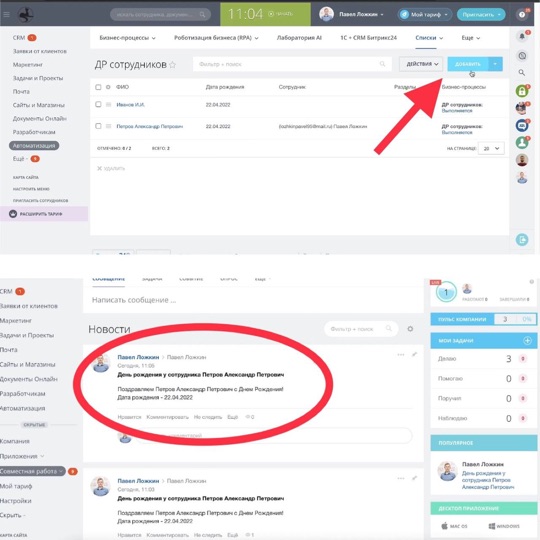Viewport: 540px width, 540px height.
Task: Star the ДР сотрудников list as favorite
Action: pyautogui.click(x=173, y=64)
